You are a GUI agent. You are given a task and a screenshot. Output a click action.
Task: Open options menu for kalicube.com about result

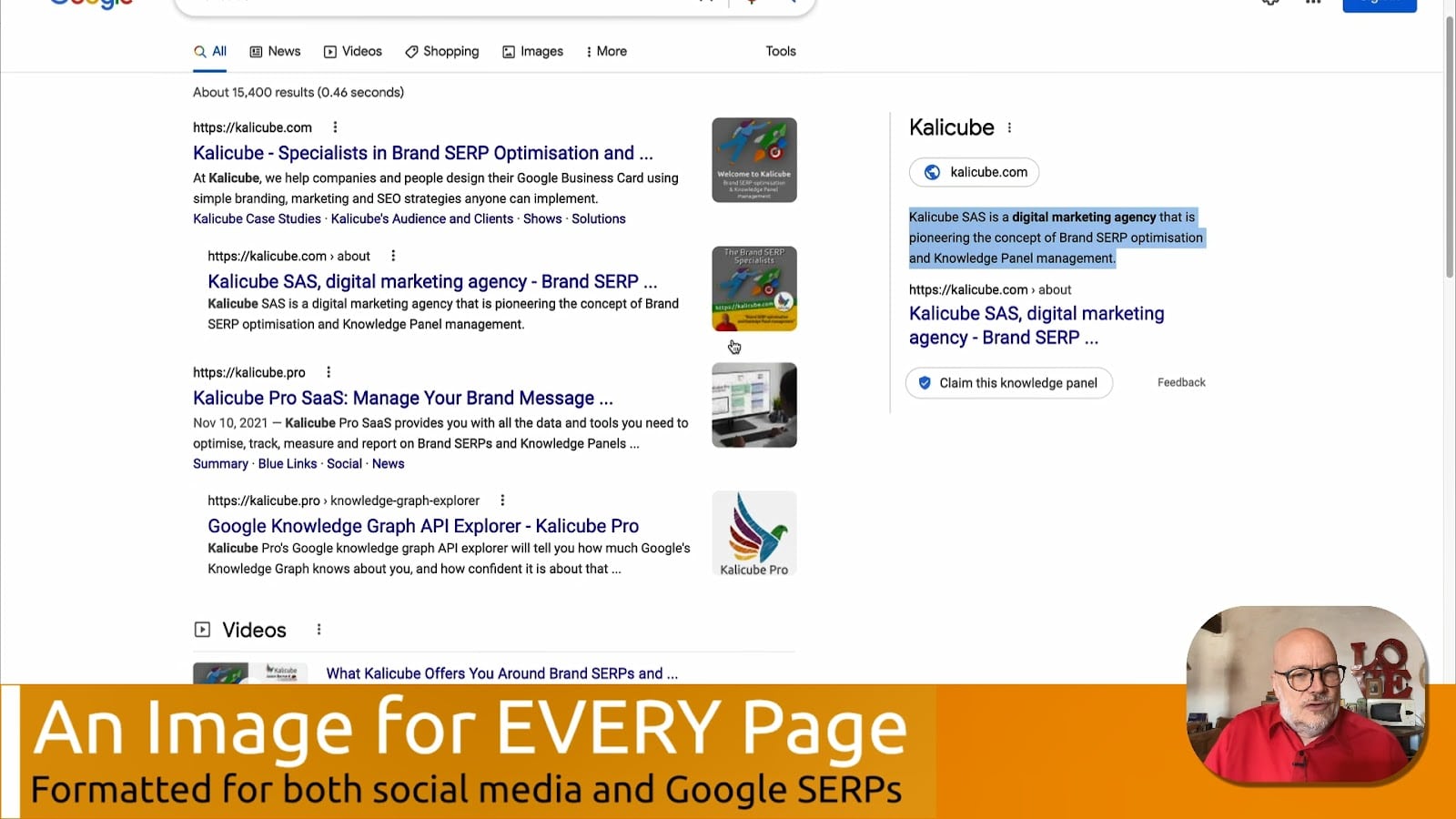click(x=393, y=256)
